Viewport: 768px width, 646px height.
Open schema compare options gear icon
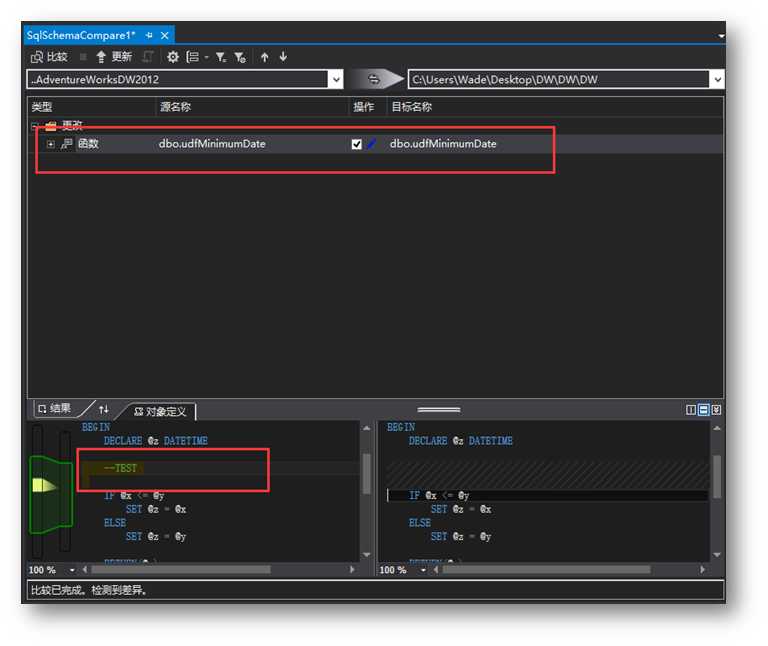tap(172, 57)
